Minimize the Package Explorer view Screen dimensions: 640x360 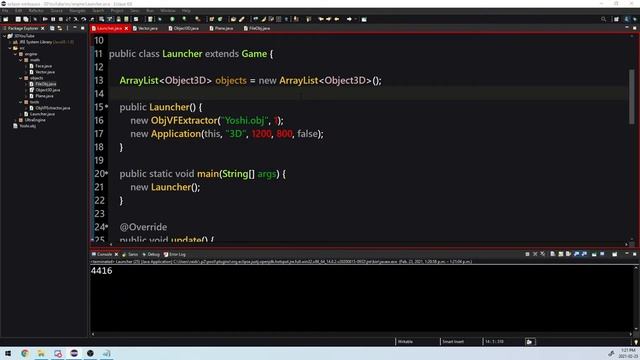click(x=75, y=28)
